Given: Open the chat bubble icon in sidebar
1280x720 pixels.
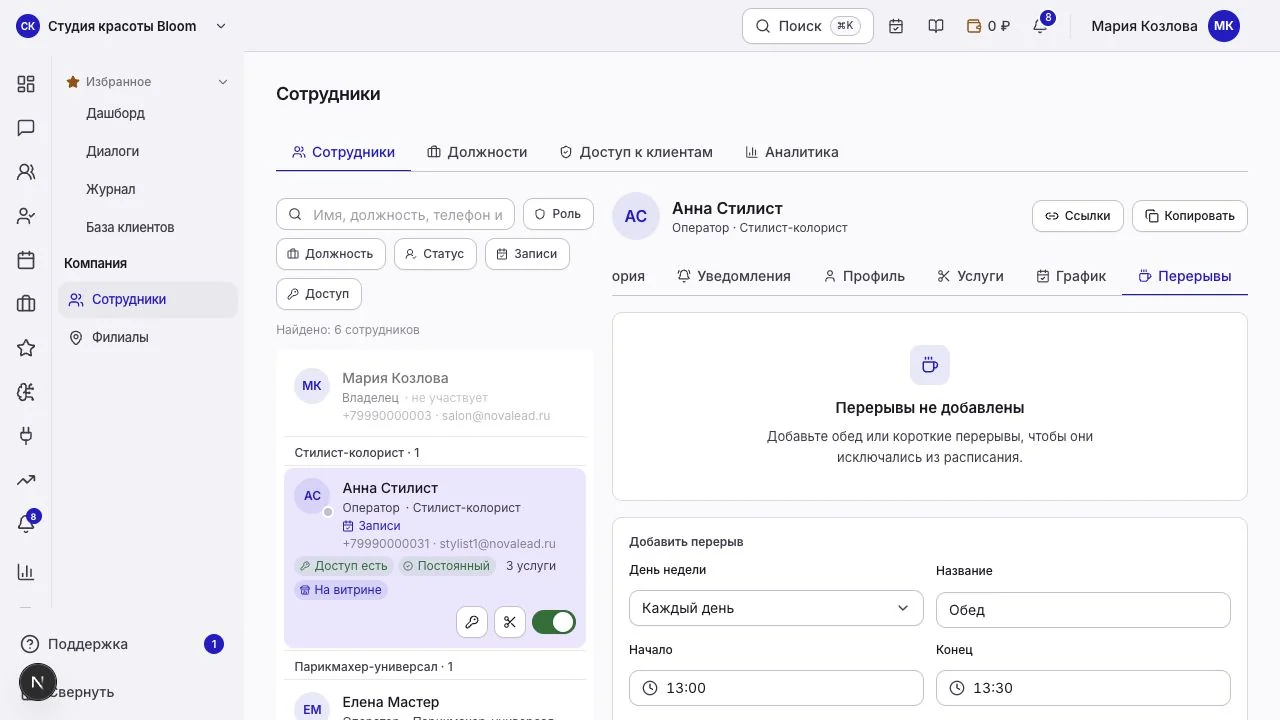Looking at the screenshot, I should (x=26, y=128).
